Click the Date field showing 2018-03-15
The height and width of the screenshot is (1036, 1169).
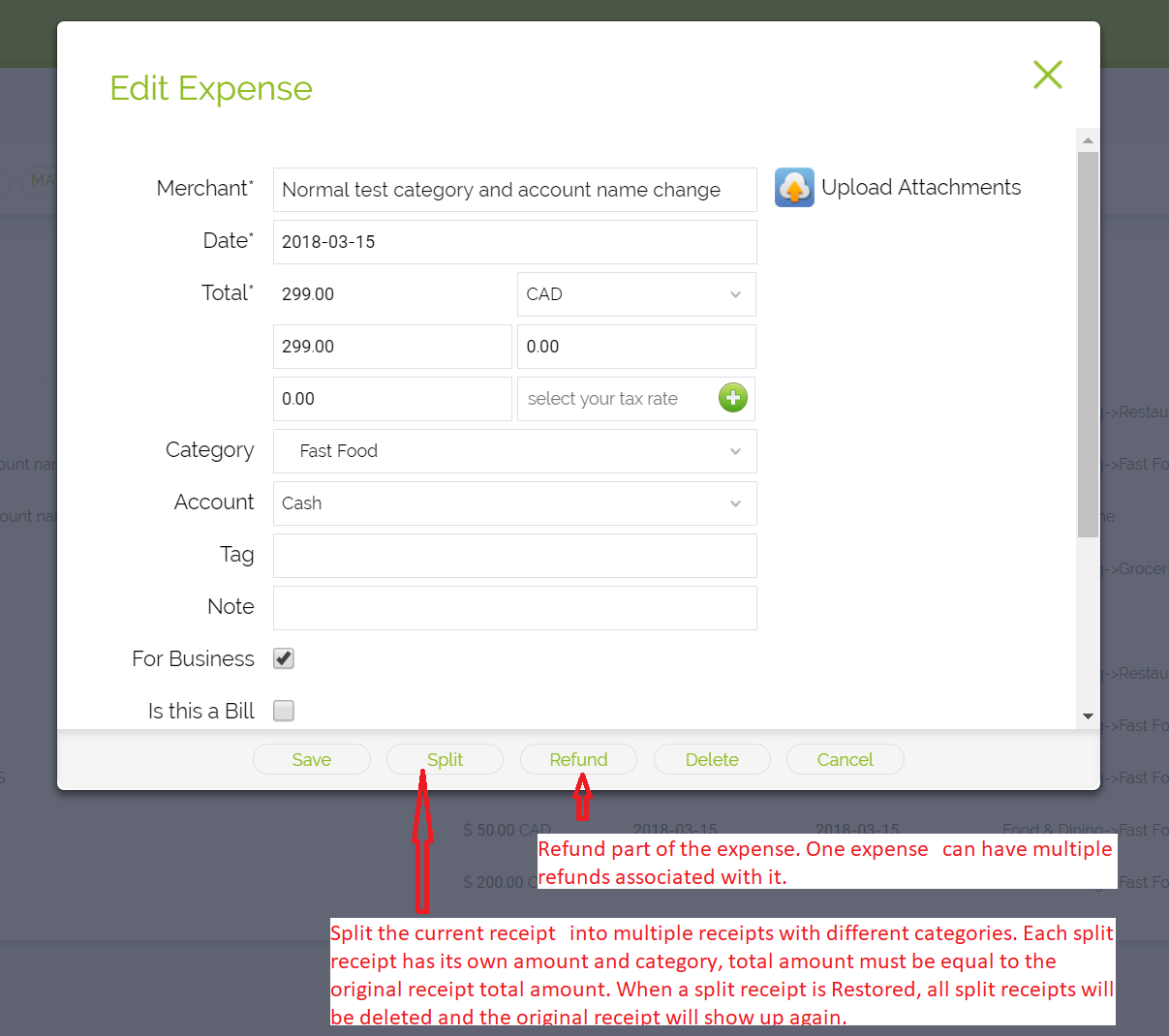tap(514, 241)
